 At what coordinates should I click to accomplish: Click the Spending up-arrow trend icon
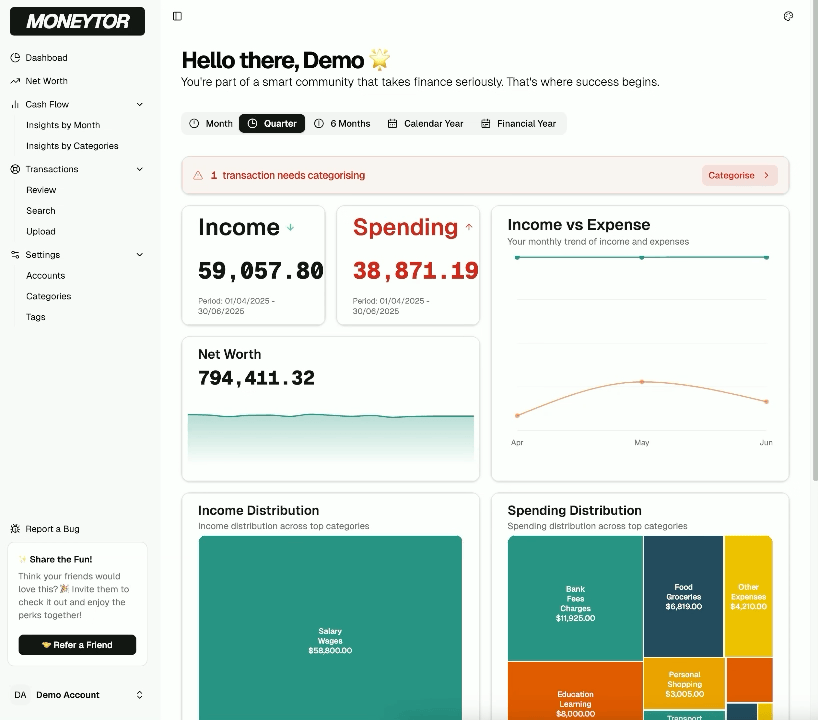(469, 228)
